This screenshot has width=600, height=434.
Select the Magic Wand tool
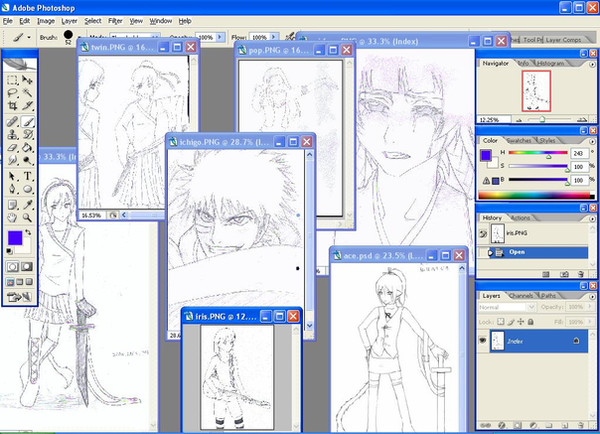click(27, 93)
